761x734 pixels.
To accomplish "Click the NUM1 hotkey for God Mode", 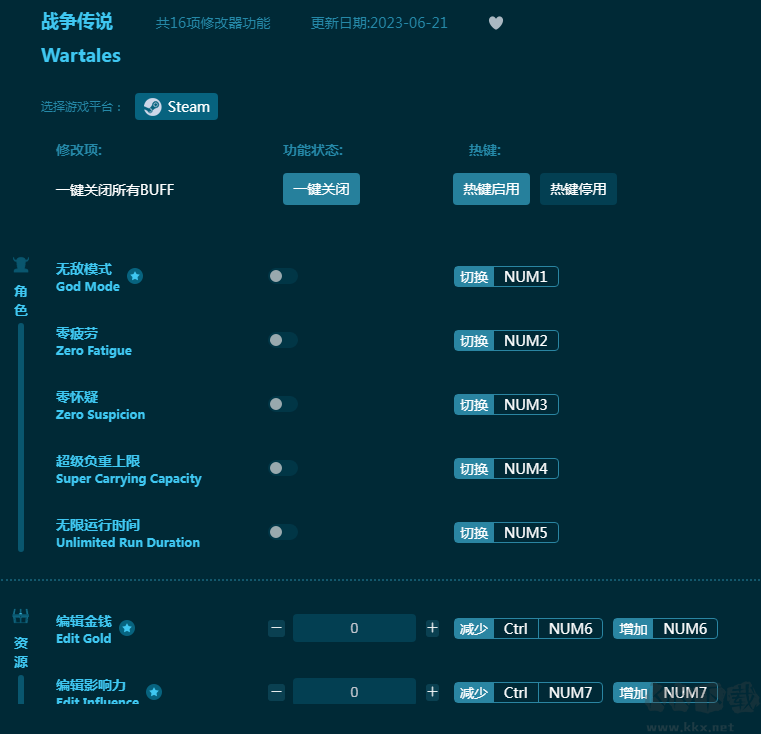I will coord(526,277).
